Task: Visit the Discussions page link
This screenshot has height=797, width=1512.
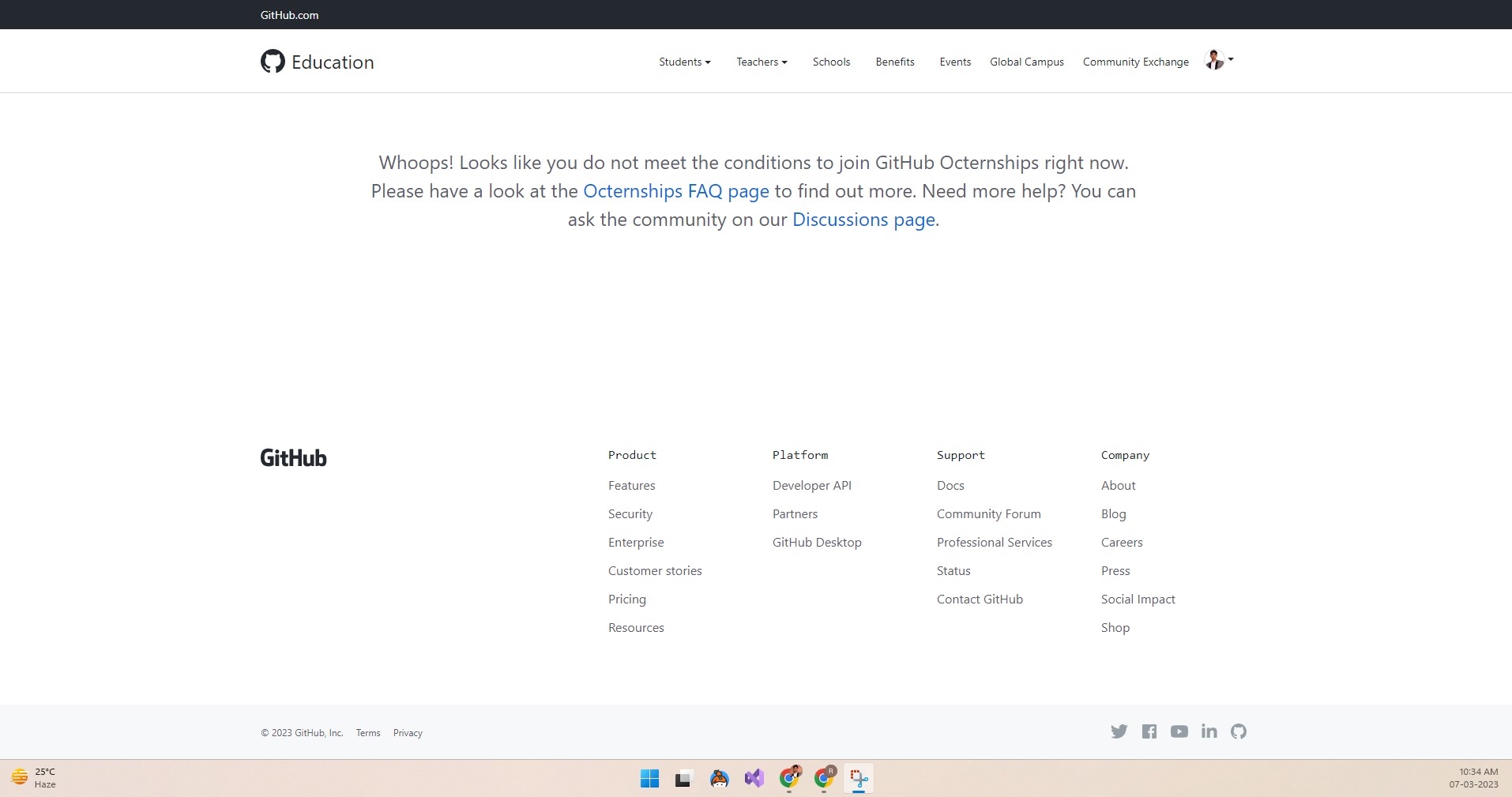Action: 863,220
